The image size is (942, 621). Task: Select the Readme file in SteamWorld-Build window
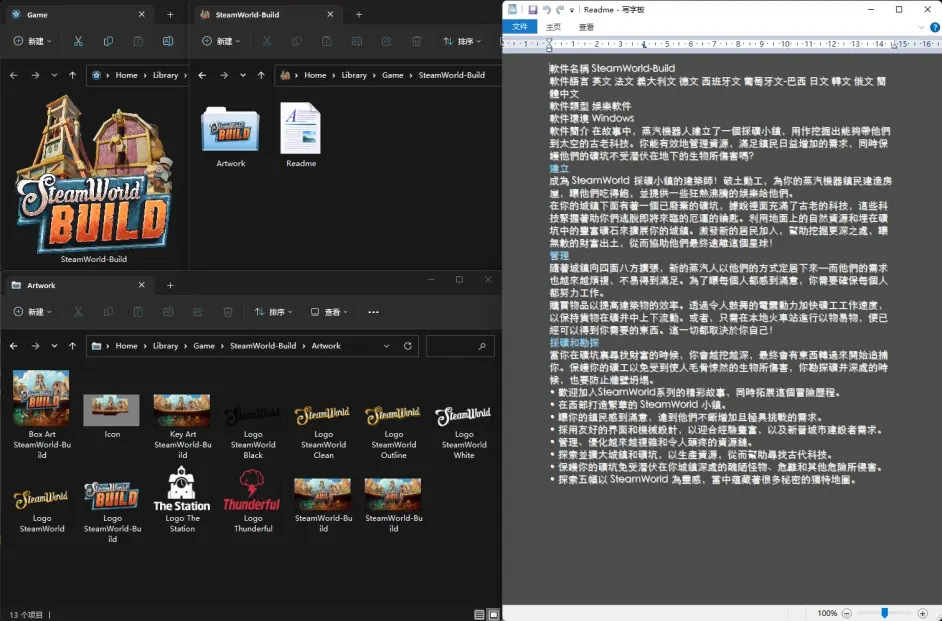tap(301, 135)
